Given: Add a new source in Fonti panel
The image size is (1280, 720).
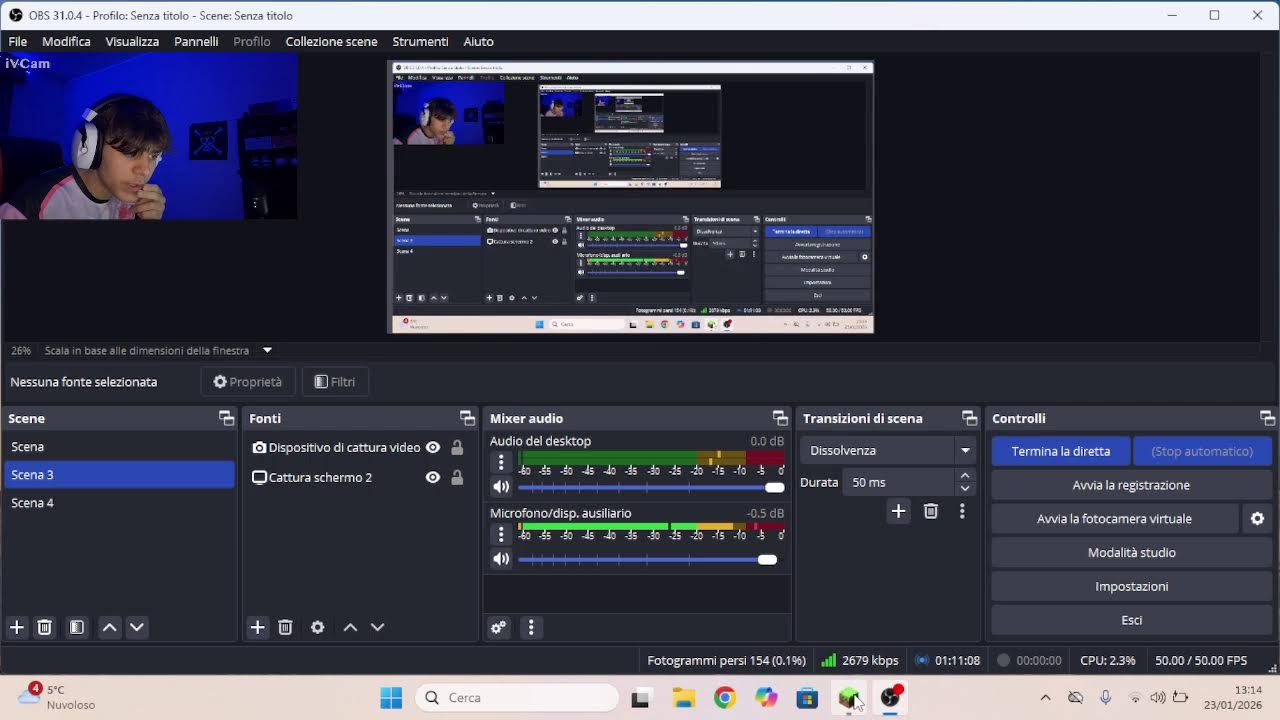Looking at the screenshot, I should tap(258, 627).
